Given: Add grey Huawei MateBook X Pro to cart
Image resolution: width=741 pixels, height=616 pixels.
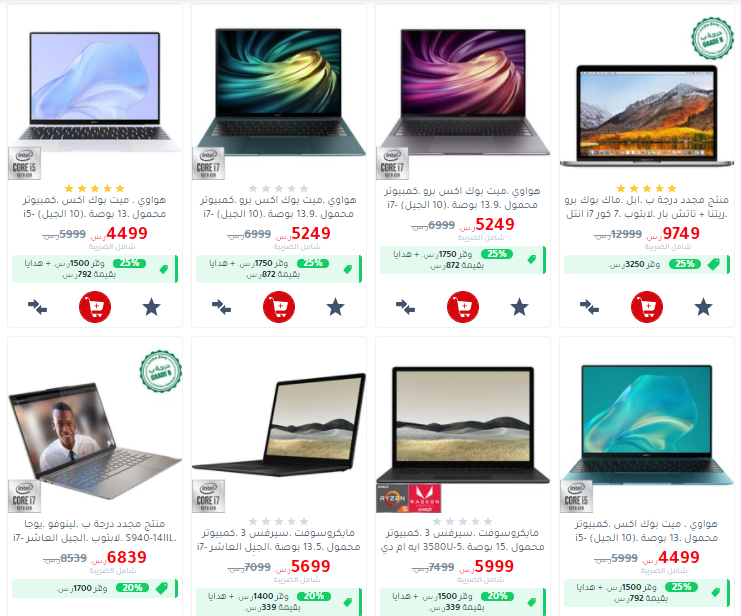Looking at the screenshot, I should click(463, 307).
